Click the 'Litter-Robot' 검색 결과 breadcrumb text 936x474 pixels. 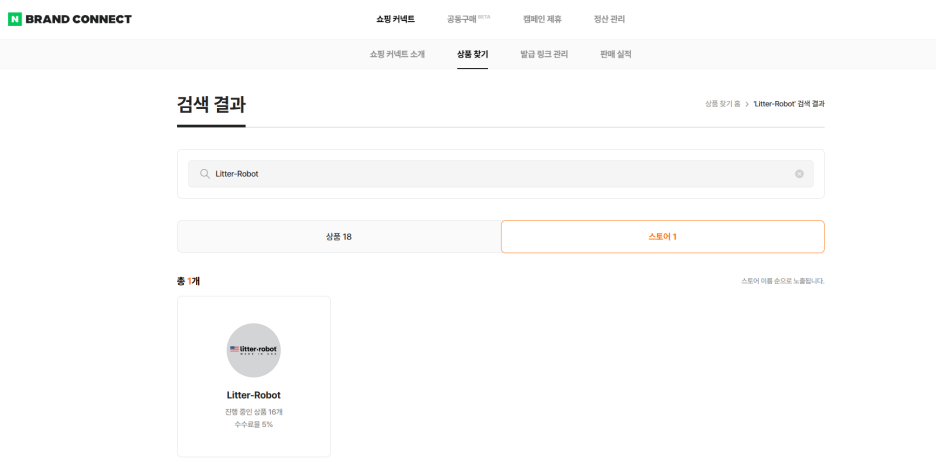789,104
